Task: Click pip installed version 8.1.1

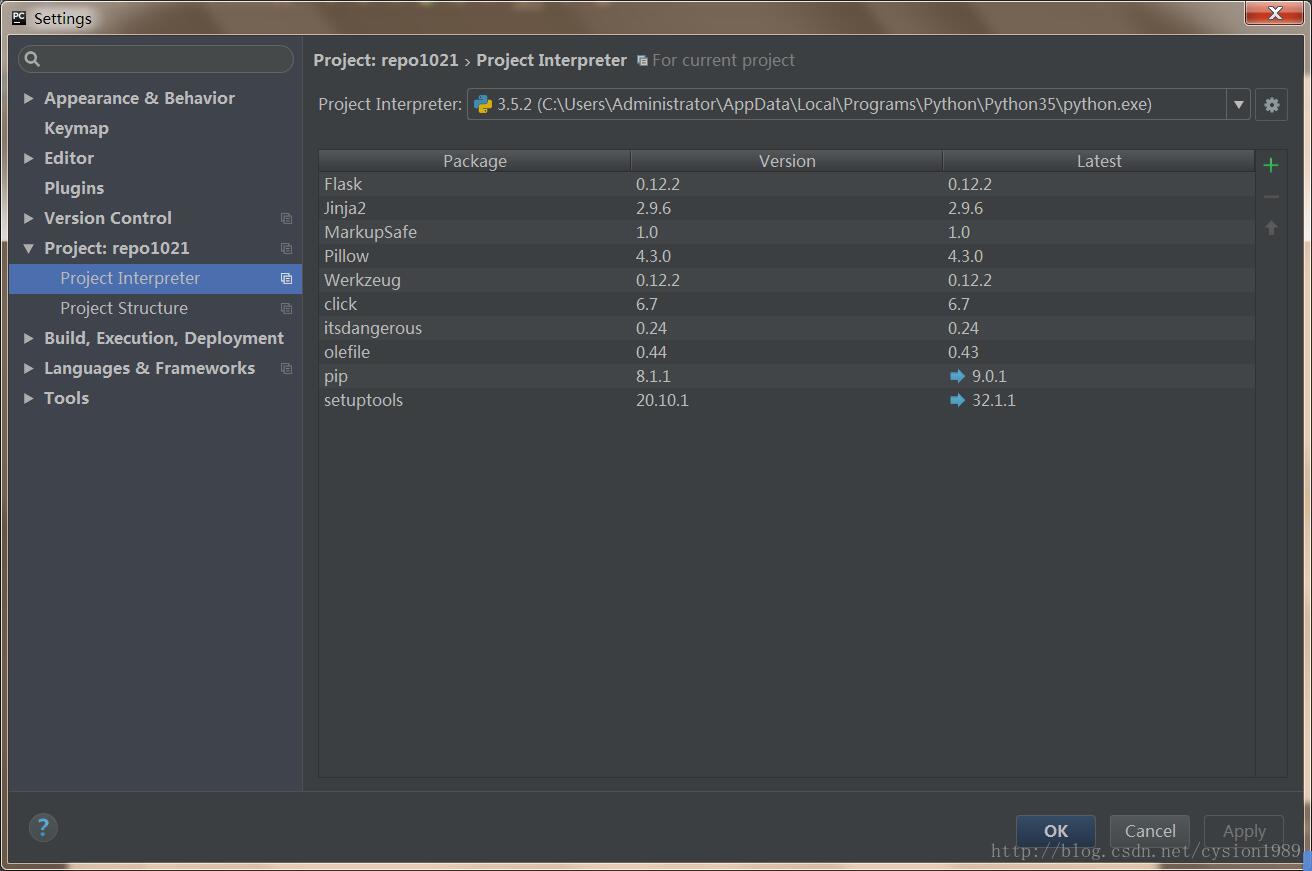Action: [653, 376]
